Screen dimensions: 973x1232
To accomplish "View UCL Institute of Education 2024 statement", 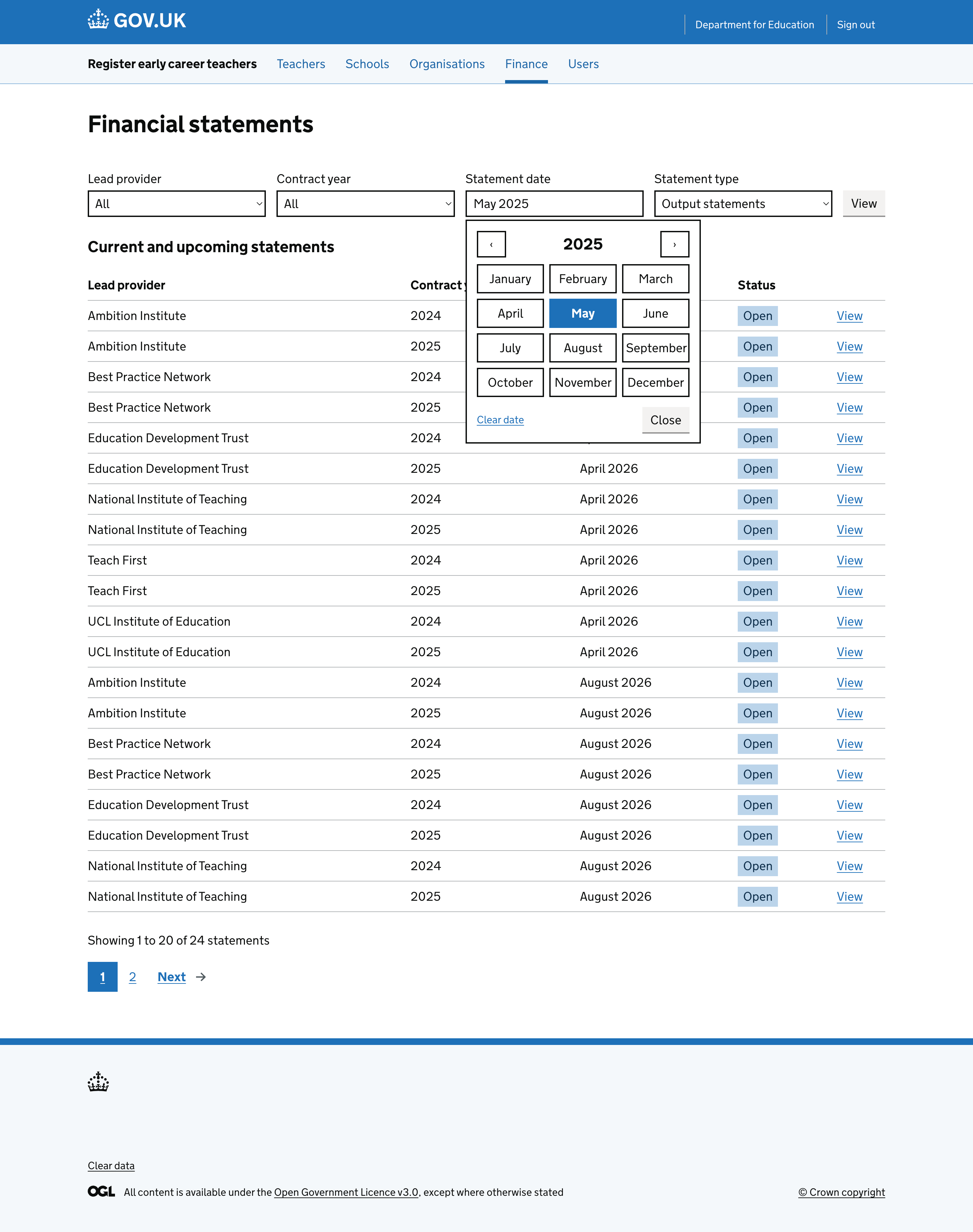I will pos(849,621).
